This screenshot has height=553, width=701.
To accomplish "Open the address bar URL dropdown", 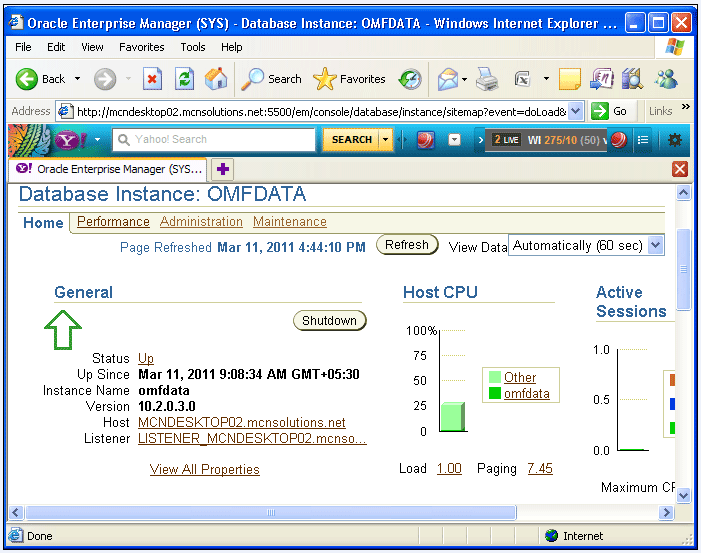I will pos(576,111).
